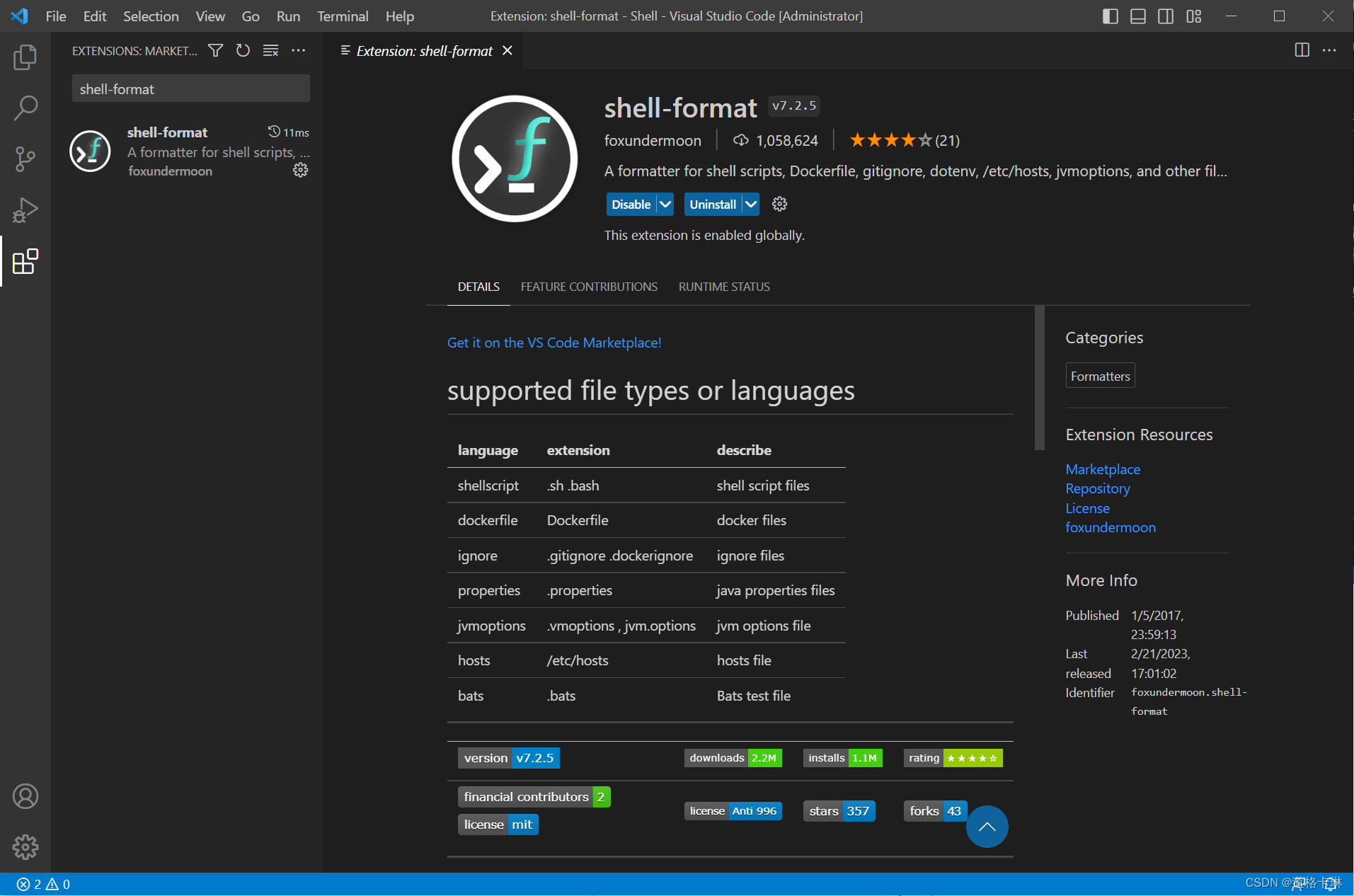Click the stars 357 badge
1354x896 pixels.
point(839,811)
